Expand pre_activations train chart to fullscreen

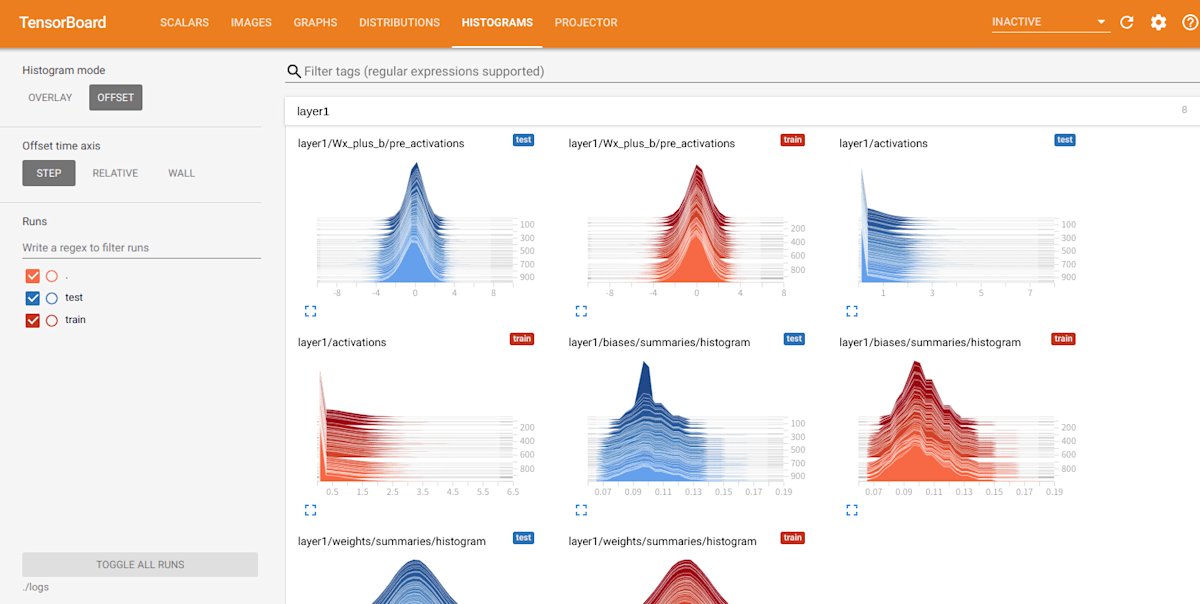581,311
